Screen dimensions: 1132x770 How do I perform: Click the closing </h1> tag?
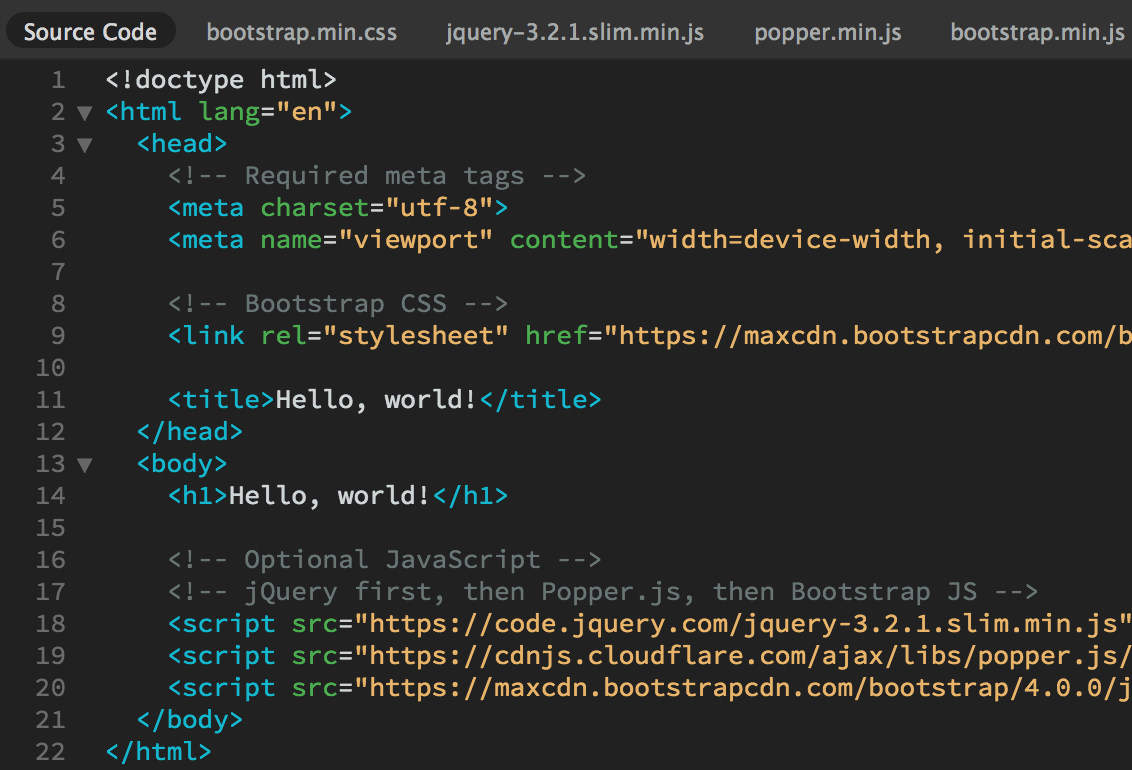click(471, 495)
